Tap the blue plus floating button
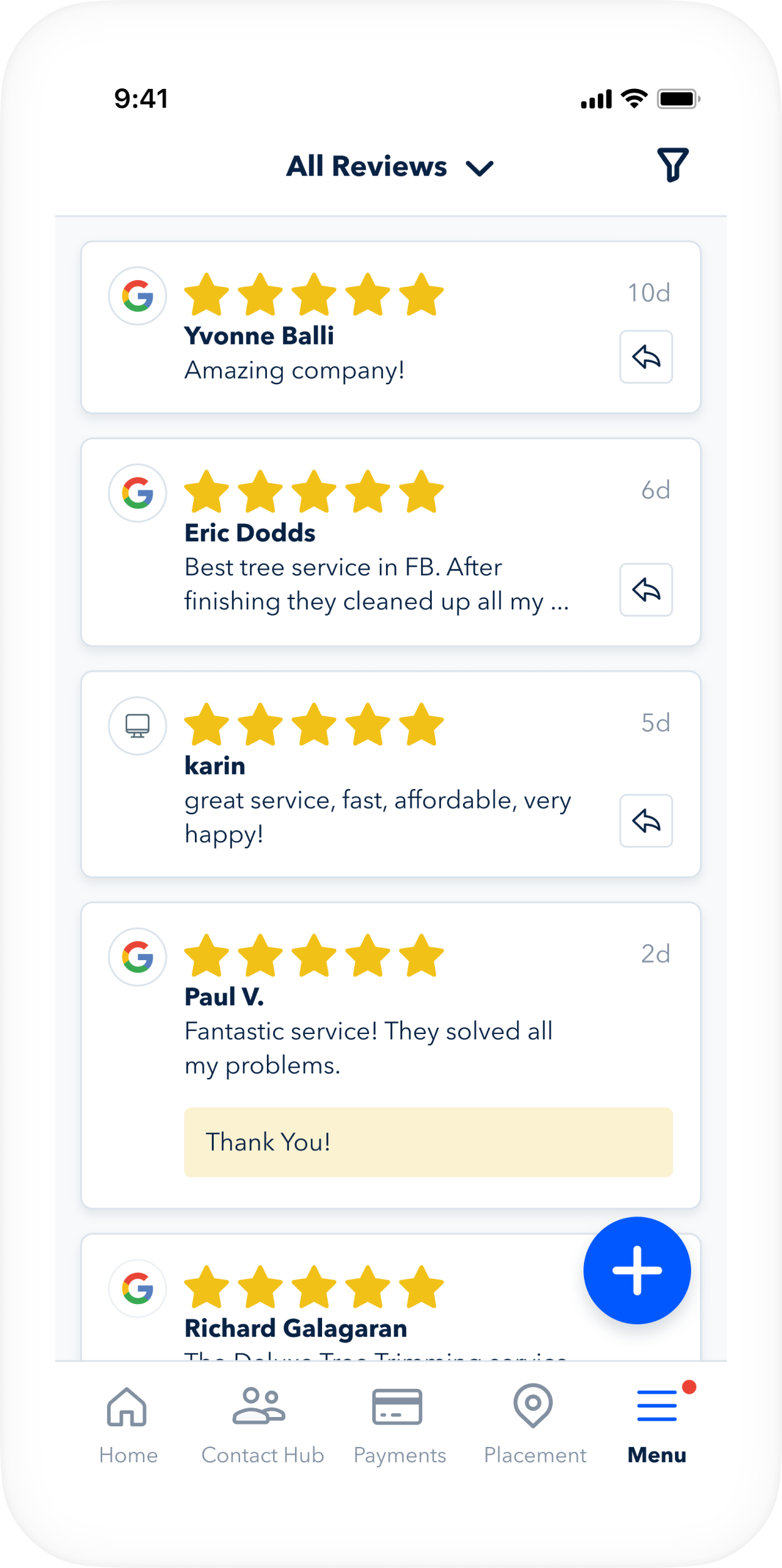This screenshot has width=782, height=1568. [637, 1270]
